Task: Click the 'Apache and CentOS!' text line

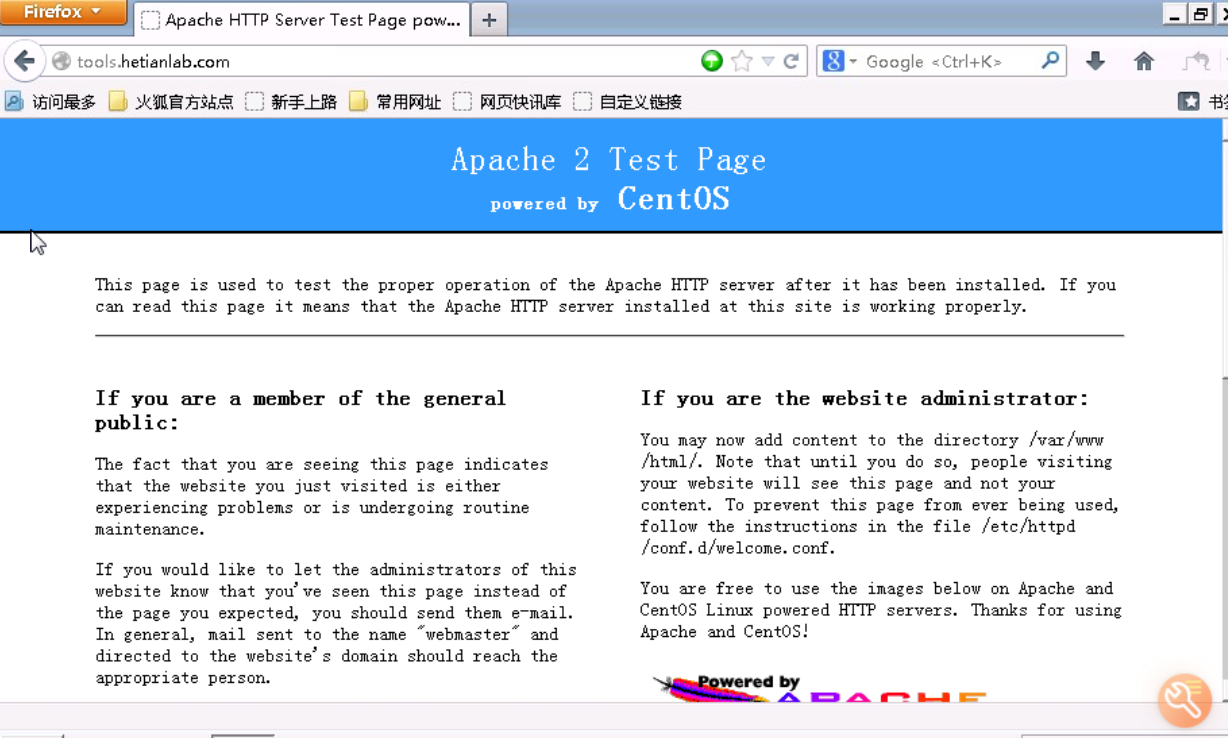Action: [x=724, y=632]
